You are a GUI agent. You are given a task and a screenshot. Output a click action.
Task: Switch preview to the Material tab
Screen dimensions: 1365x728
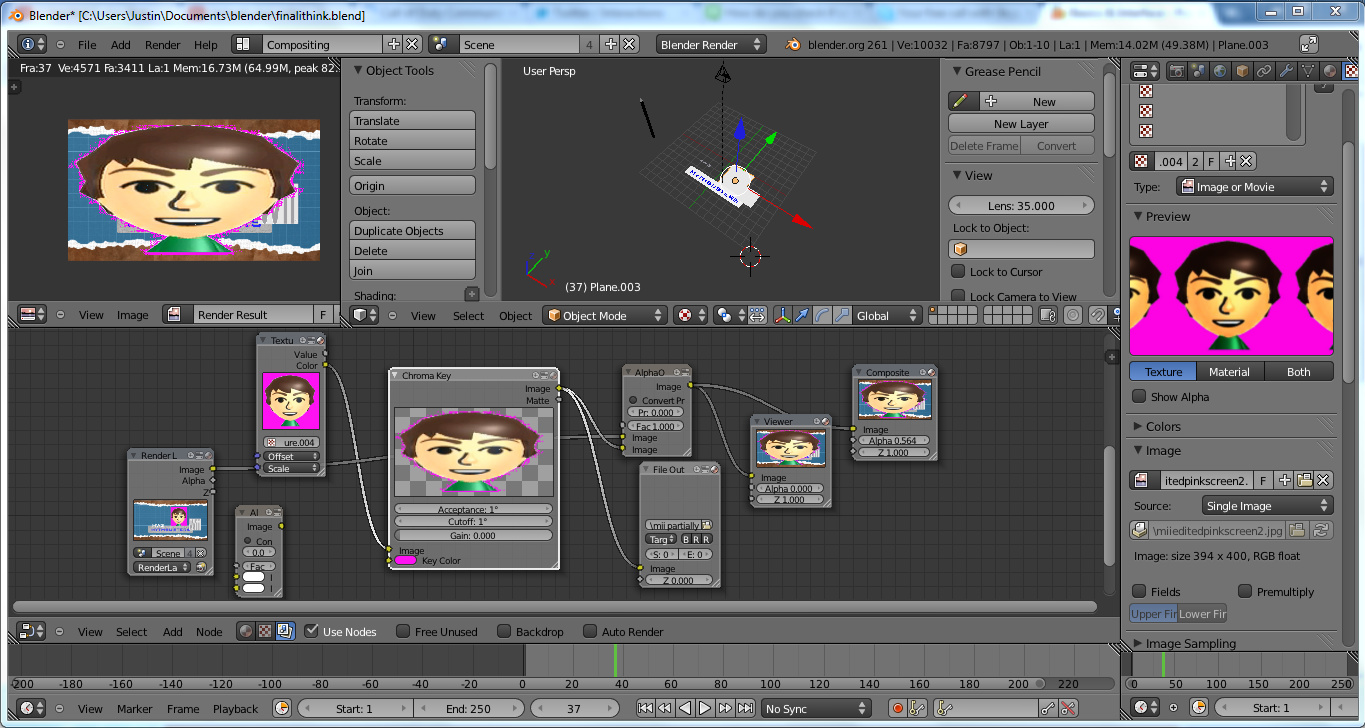pos(1229,371)
